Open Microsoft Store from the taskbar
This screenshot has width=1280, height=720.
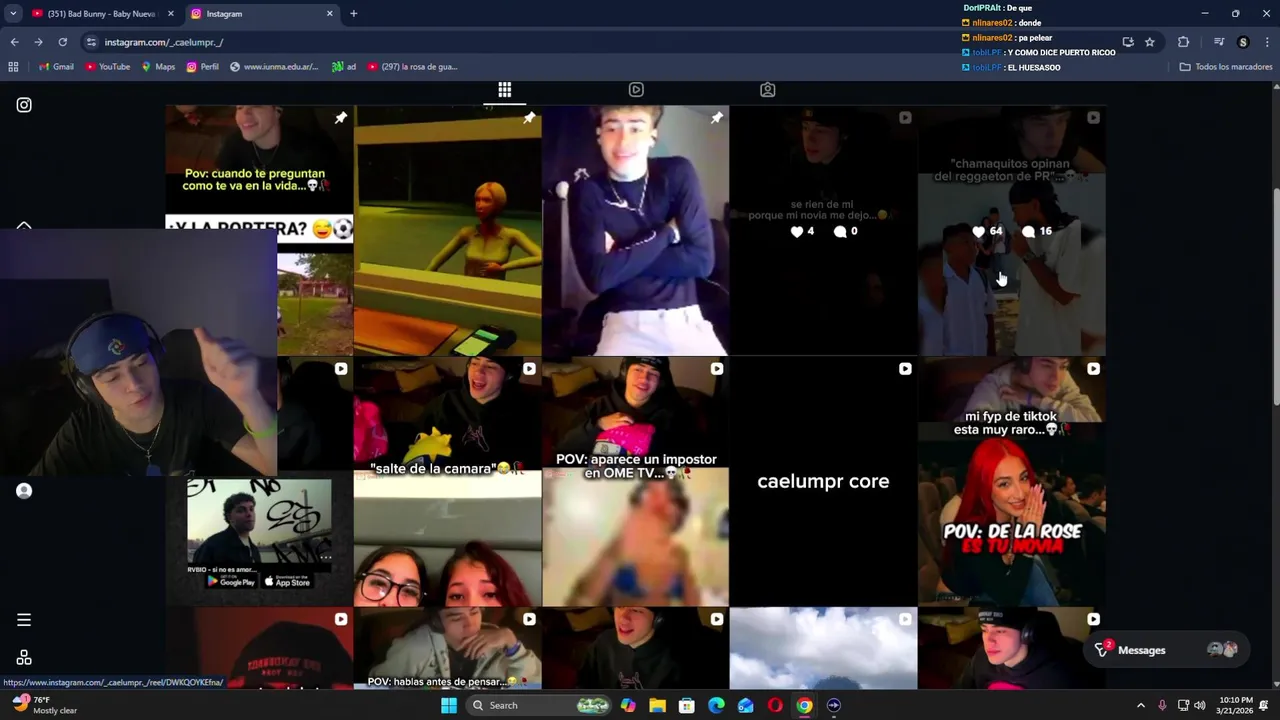687,706
